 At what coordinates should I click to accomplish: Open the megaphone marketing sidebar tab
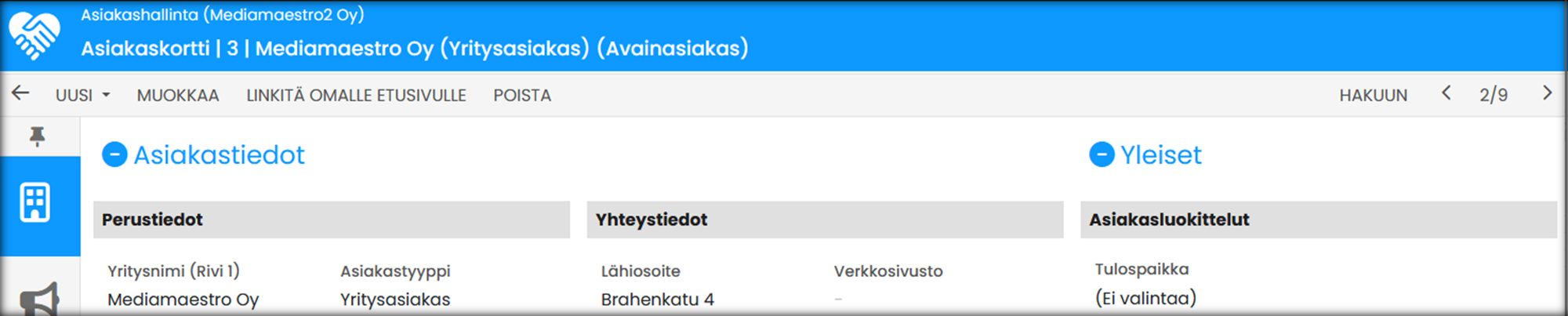(39, 299)
